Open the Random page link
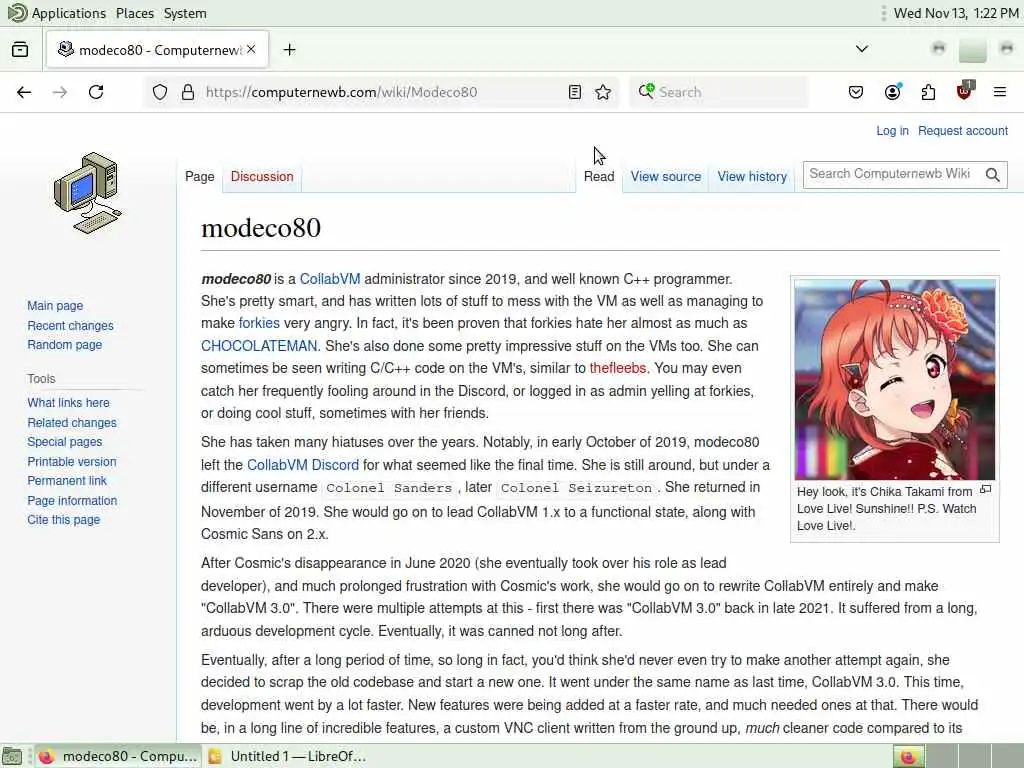This screenshot has height=768, width=1024. pyautogui.click(x=64, y=344)
